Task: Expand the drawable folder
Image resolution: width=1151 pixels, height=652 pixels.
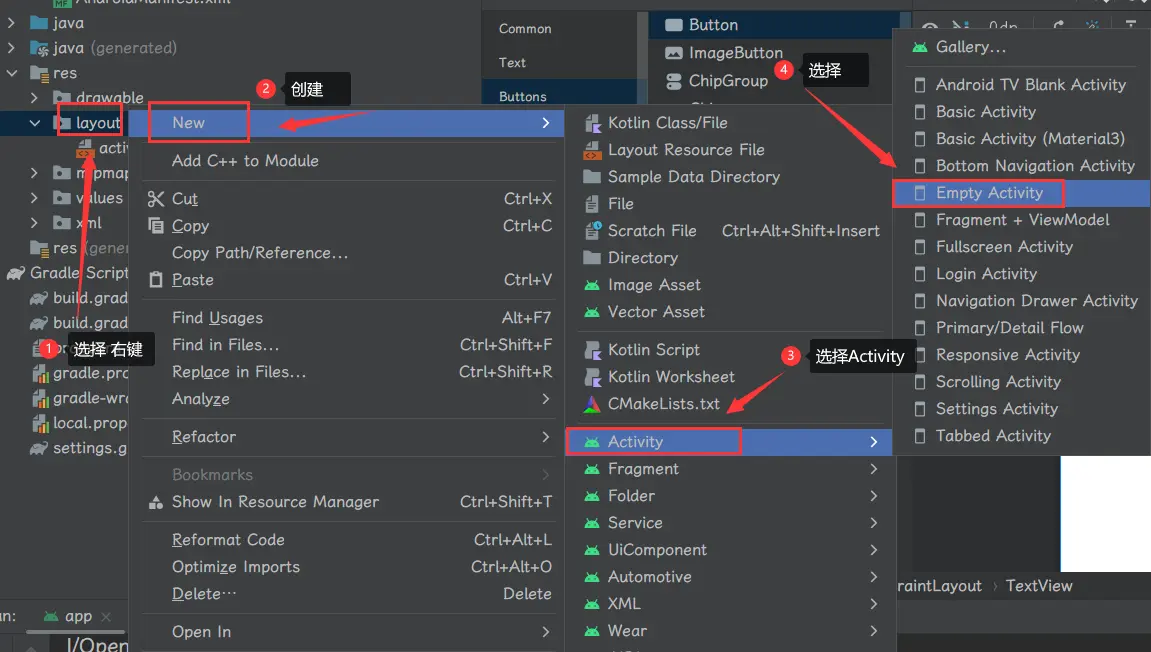Action: (35, 98)
